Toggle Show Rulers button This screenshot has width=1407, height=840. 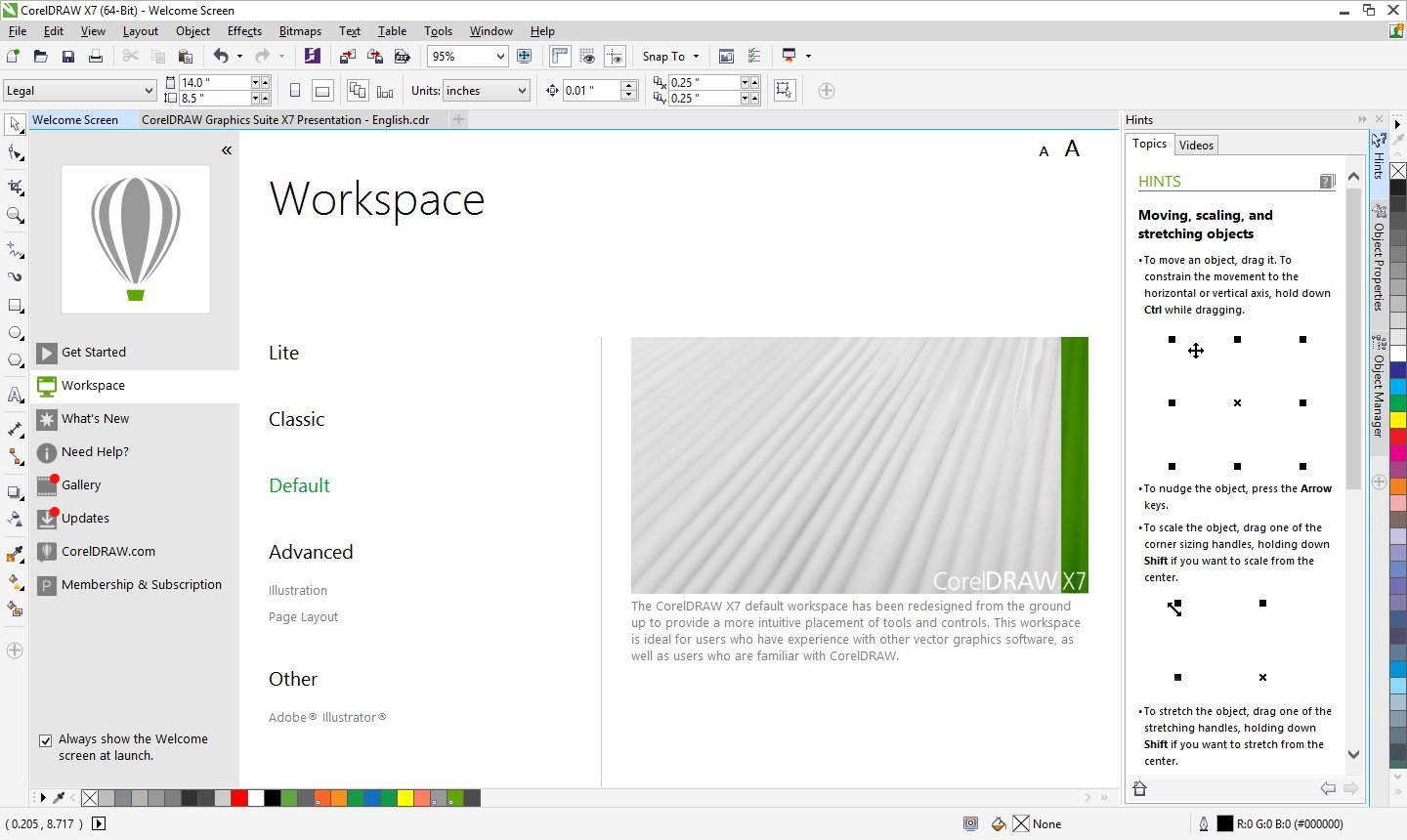click(x=560, y=57)
